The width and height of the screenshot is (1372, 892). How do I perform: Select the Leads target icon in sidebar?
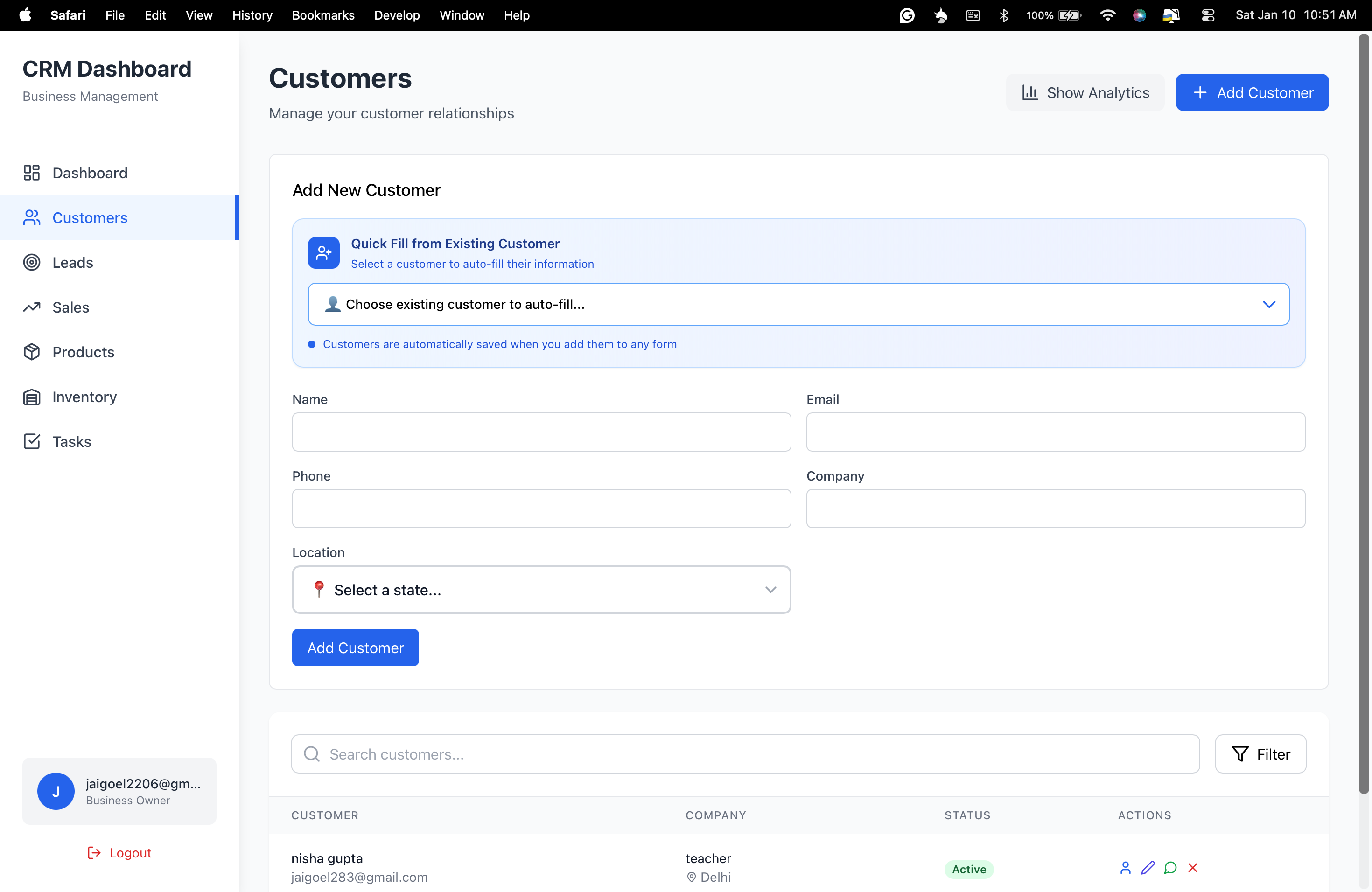click(32, 262)
